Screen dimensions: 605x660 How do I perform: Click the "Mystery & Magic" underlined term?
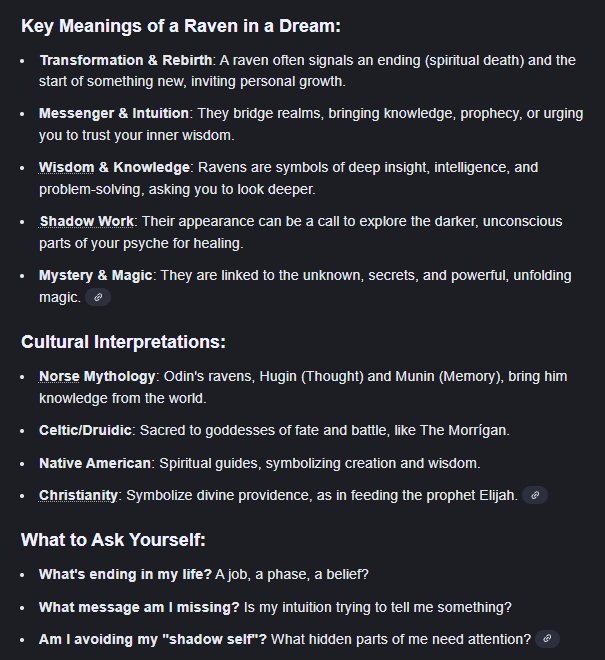[96, 275]
